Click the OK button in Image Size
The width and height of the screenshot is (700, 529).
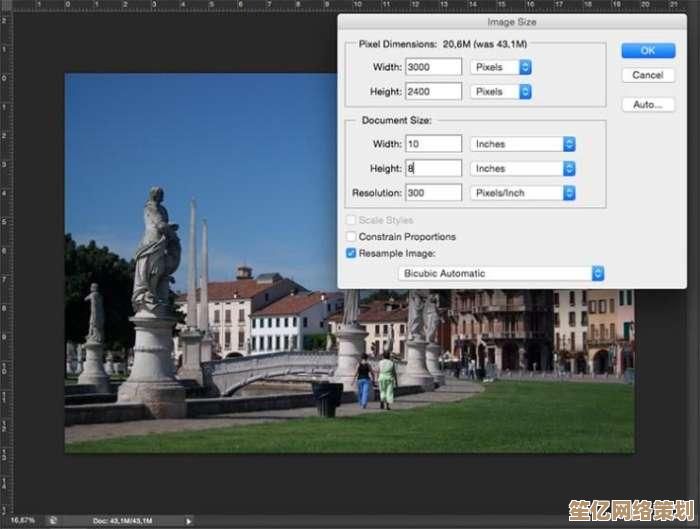pos(648,50)
